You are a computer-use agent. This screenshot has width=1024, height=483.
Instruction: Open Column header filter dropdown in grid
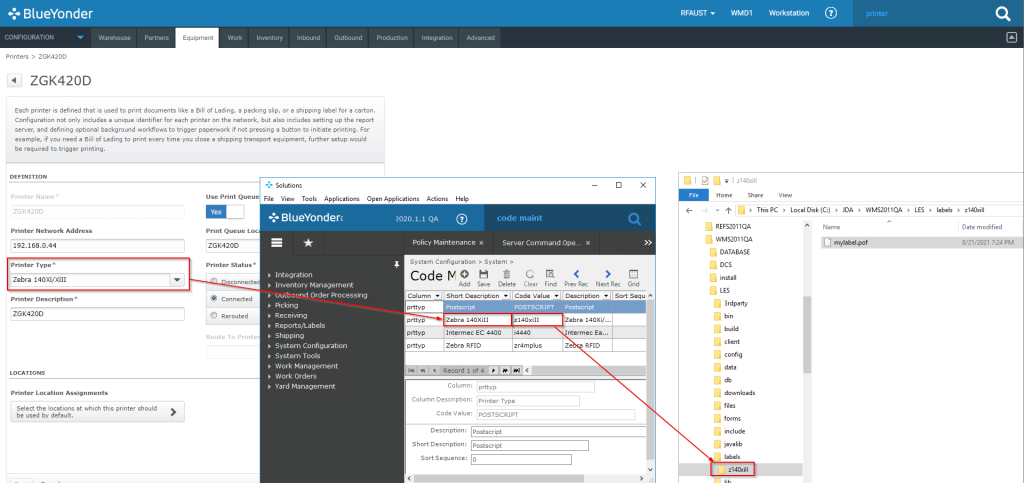pos(438,296)
